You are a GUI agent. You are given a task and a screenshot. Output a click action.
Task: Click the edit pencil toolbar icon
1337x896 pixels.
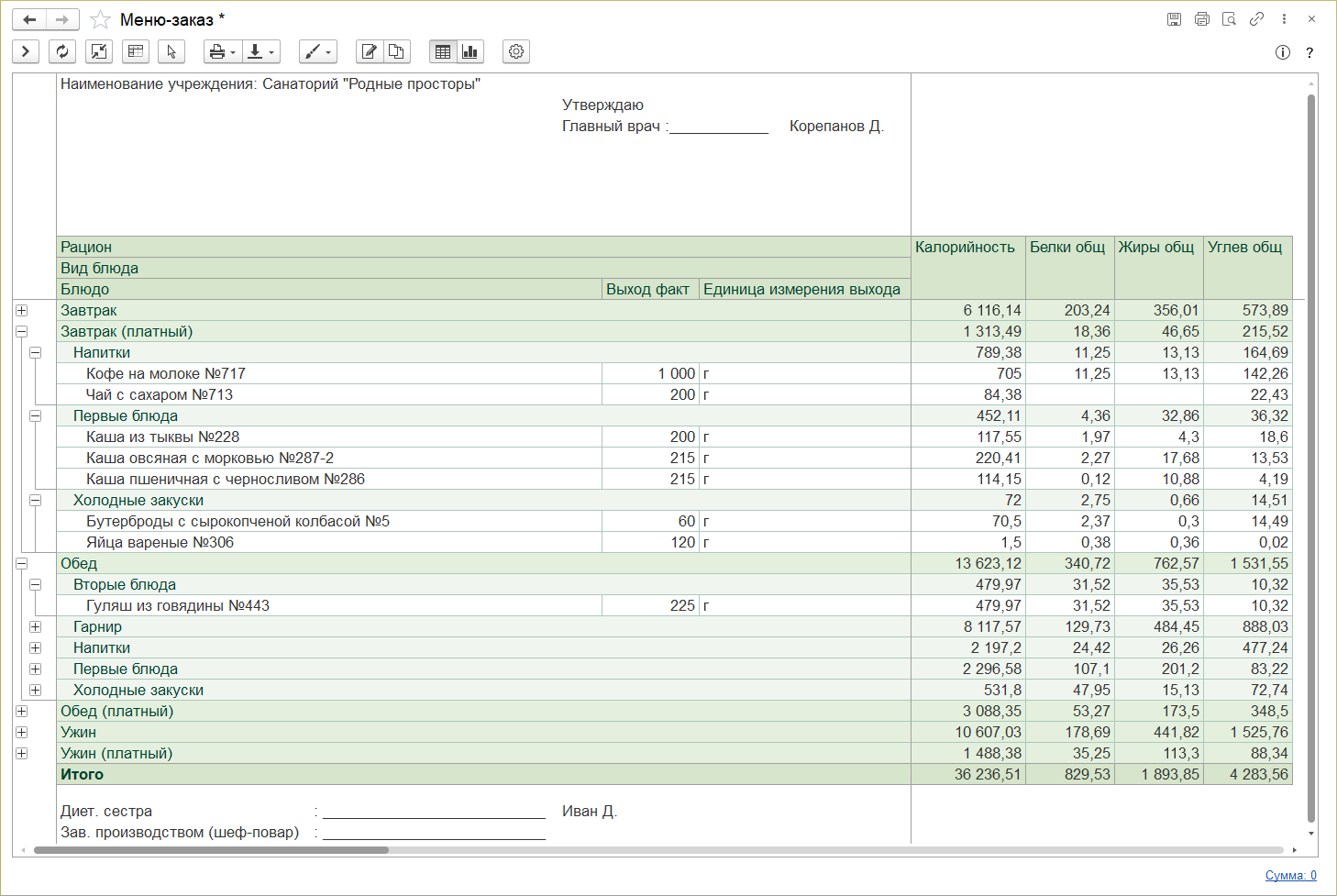(370, 51)
